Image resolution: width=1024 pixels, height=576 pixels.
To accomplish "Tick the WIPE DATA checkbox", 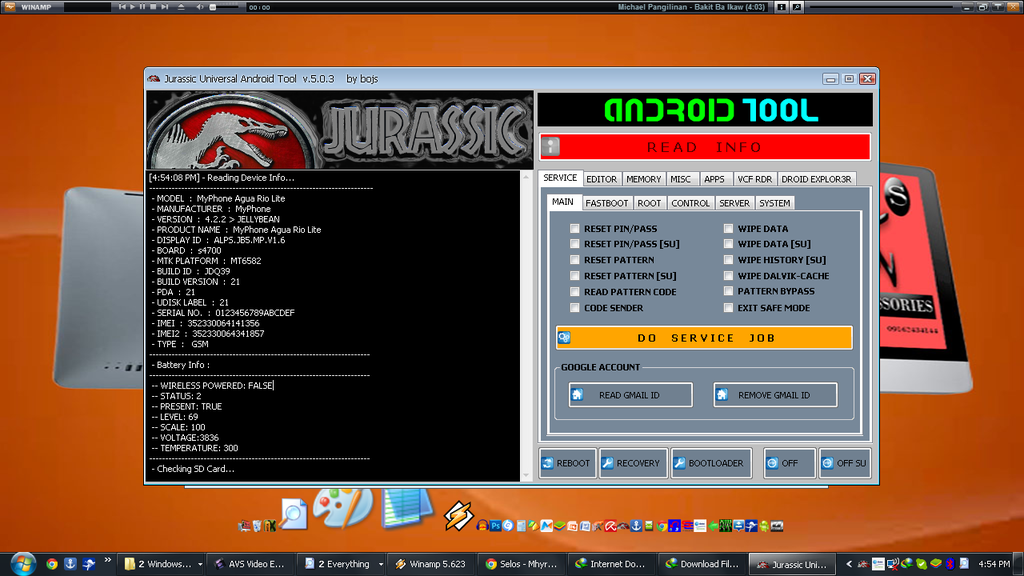I will (x=728, y=229).
